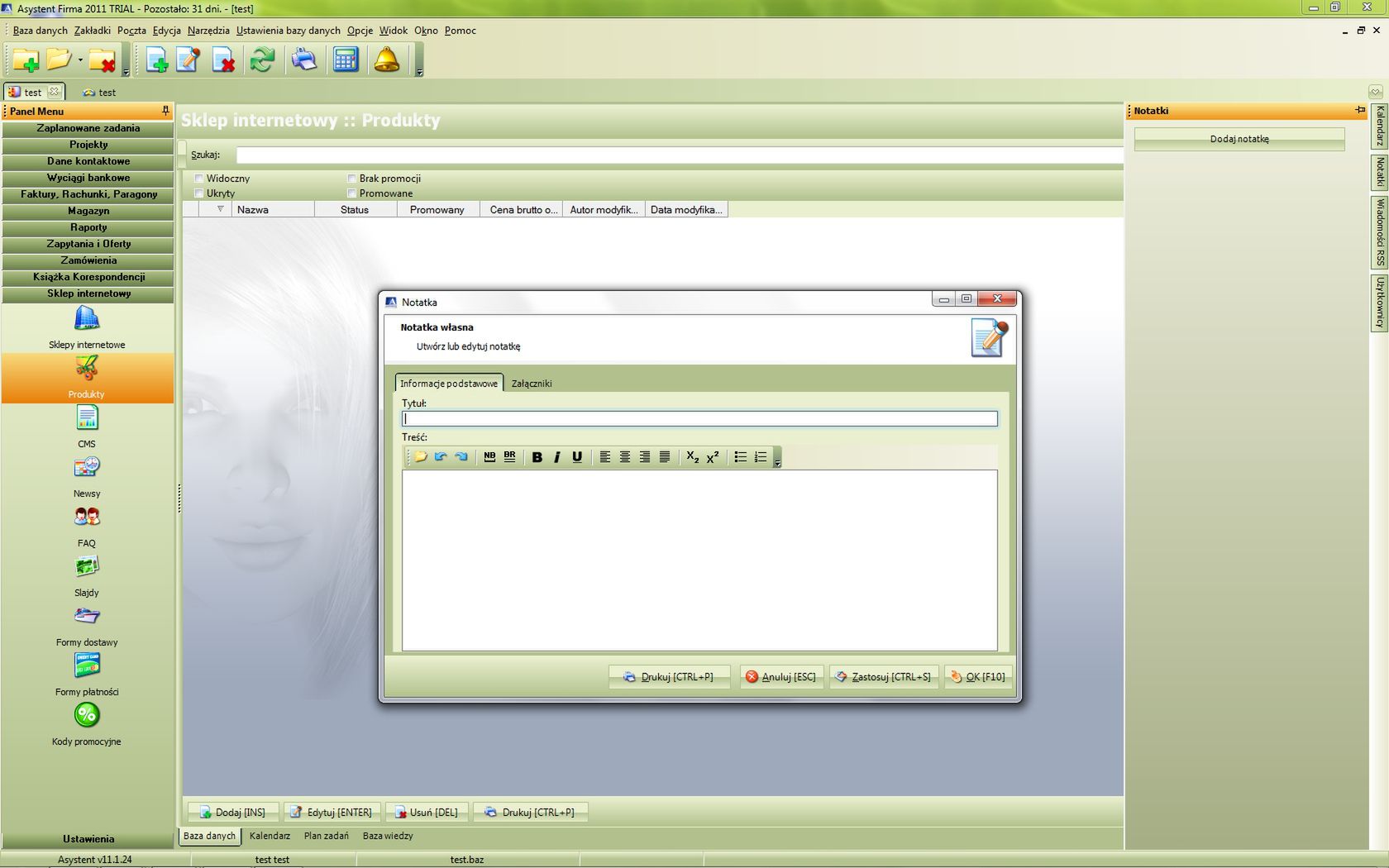Open Sklepy internetowe in the side panel
Screen dimensions: 1389x868
tap(87, 327)
